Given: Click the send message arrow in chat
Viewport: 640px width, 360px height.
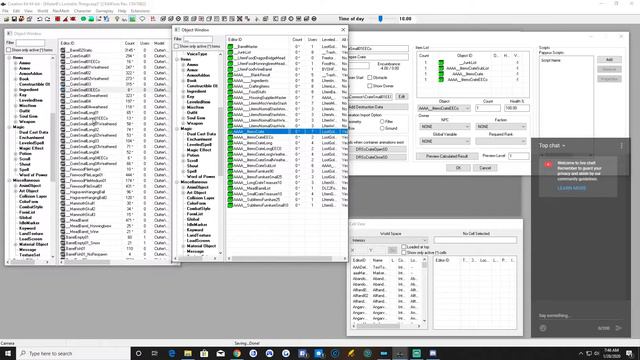Looking at the screenshot, I should (x=619, y=328).
